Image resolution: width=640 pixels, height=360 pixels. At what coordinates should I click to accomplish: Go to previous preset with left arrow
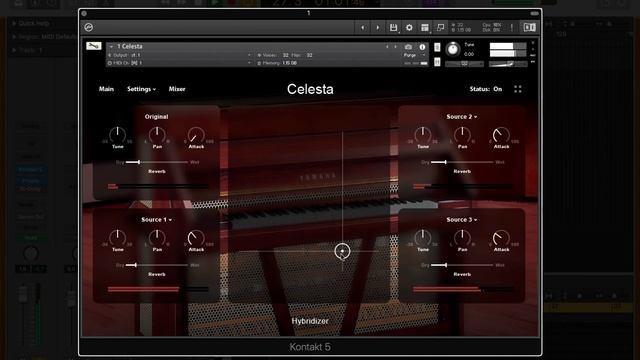[x=362, y=27]
